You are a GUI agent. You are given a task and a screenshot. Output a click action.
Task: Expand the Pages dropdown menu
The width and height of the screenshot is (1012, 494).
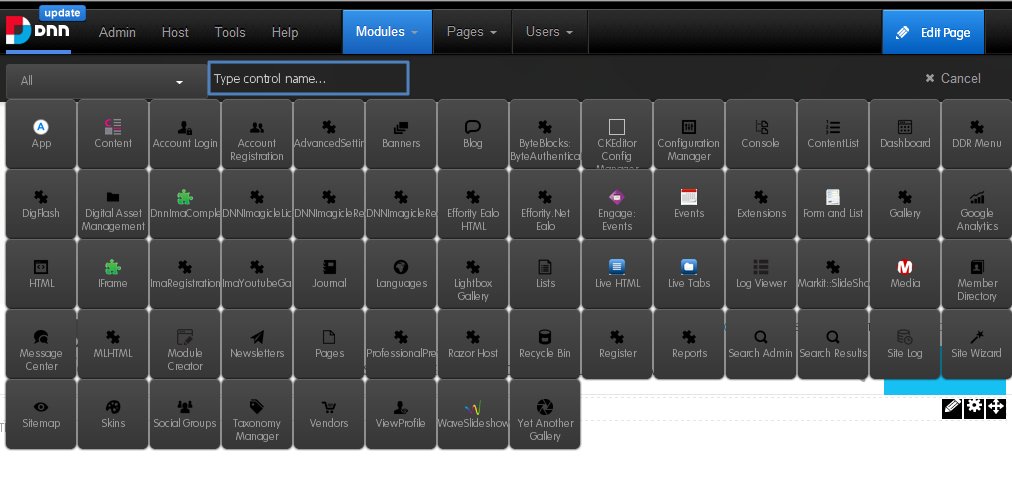472,32
